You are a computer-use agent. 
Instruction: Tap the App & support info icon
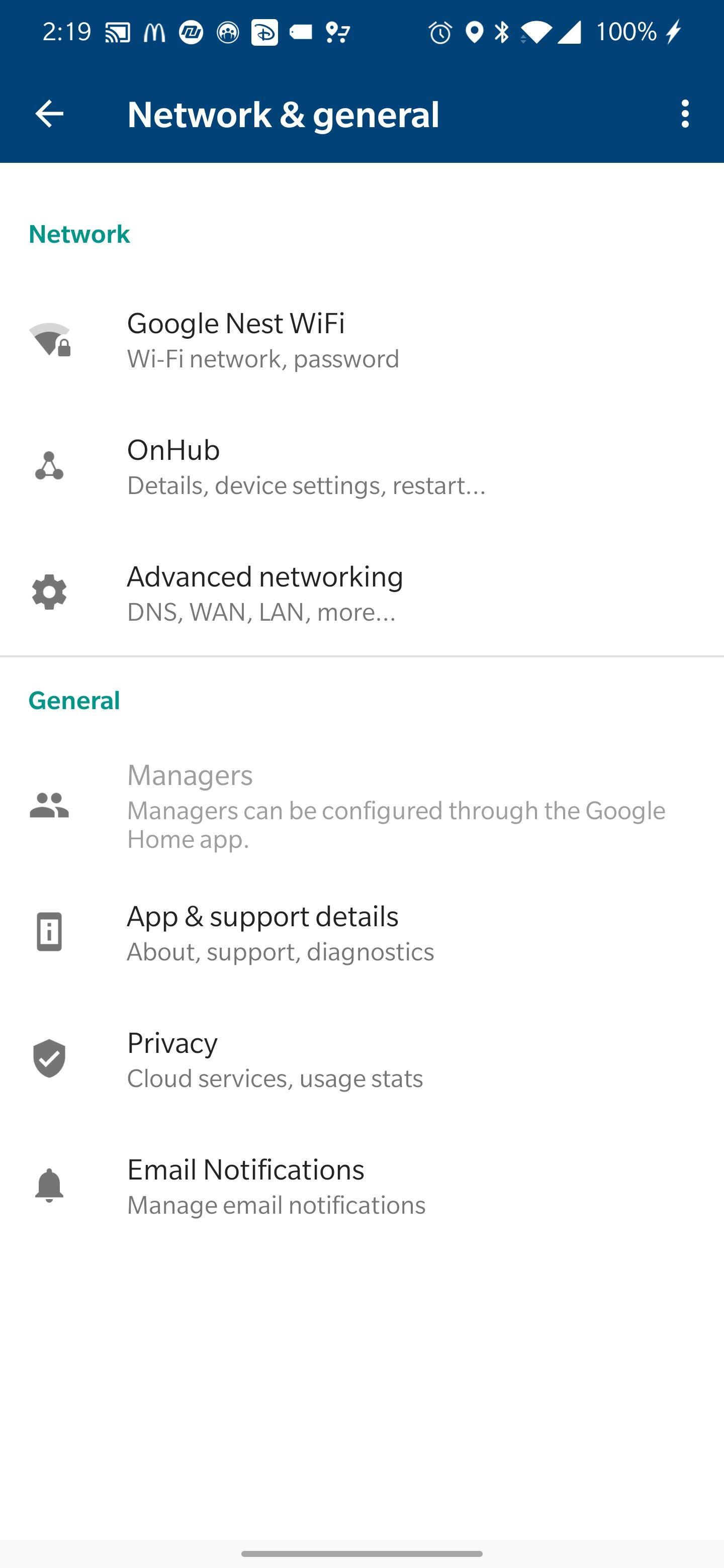[49, 932]
